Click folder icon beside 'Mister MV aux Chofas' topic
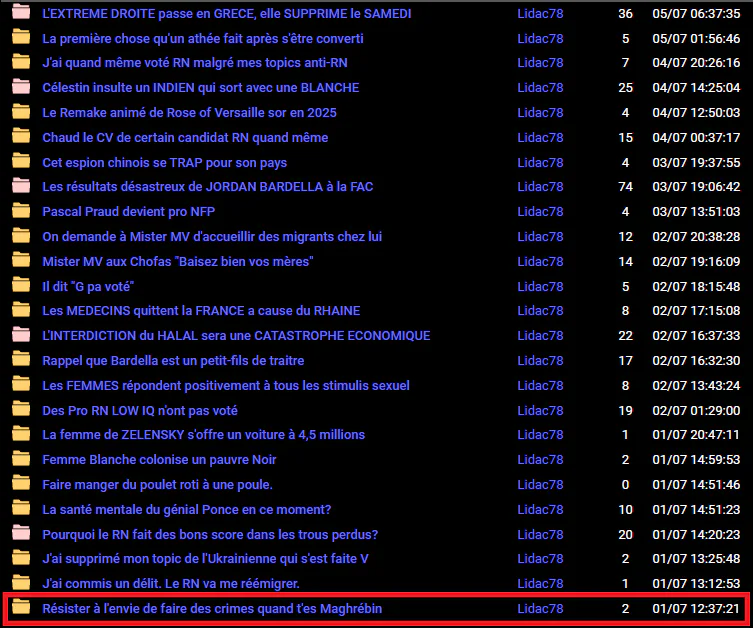753x628 pixels. click(21, 260)
